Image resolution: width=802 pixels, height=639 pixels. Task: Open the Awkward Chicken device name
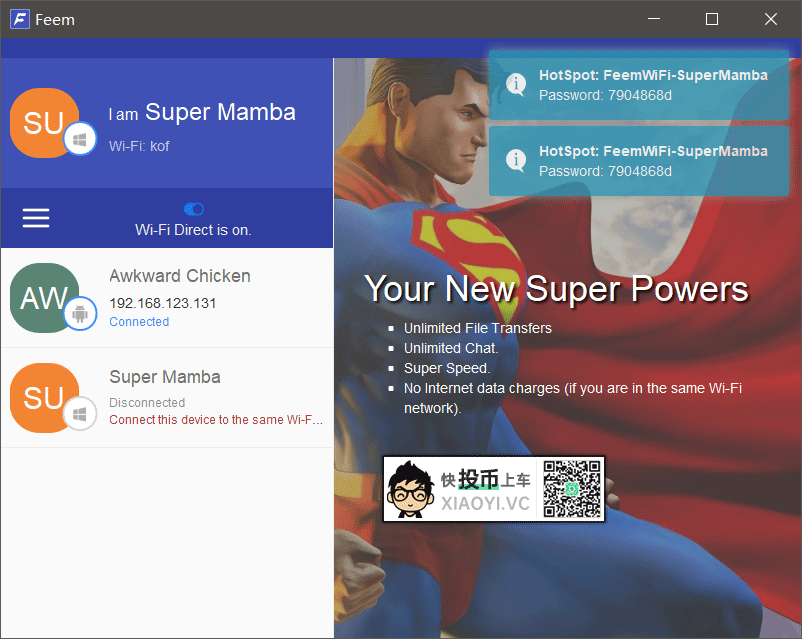click(x=180, y=276)
